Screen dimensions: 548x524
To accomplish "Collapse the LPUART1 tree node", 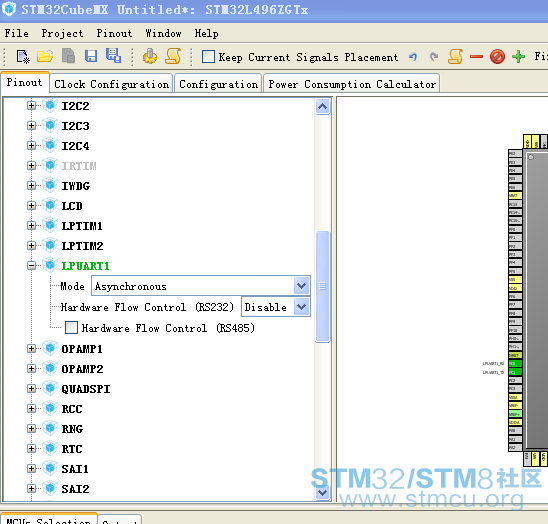I will point(31,266).
